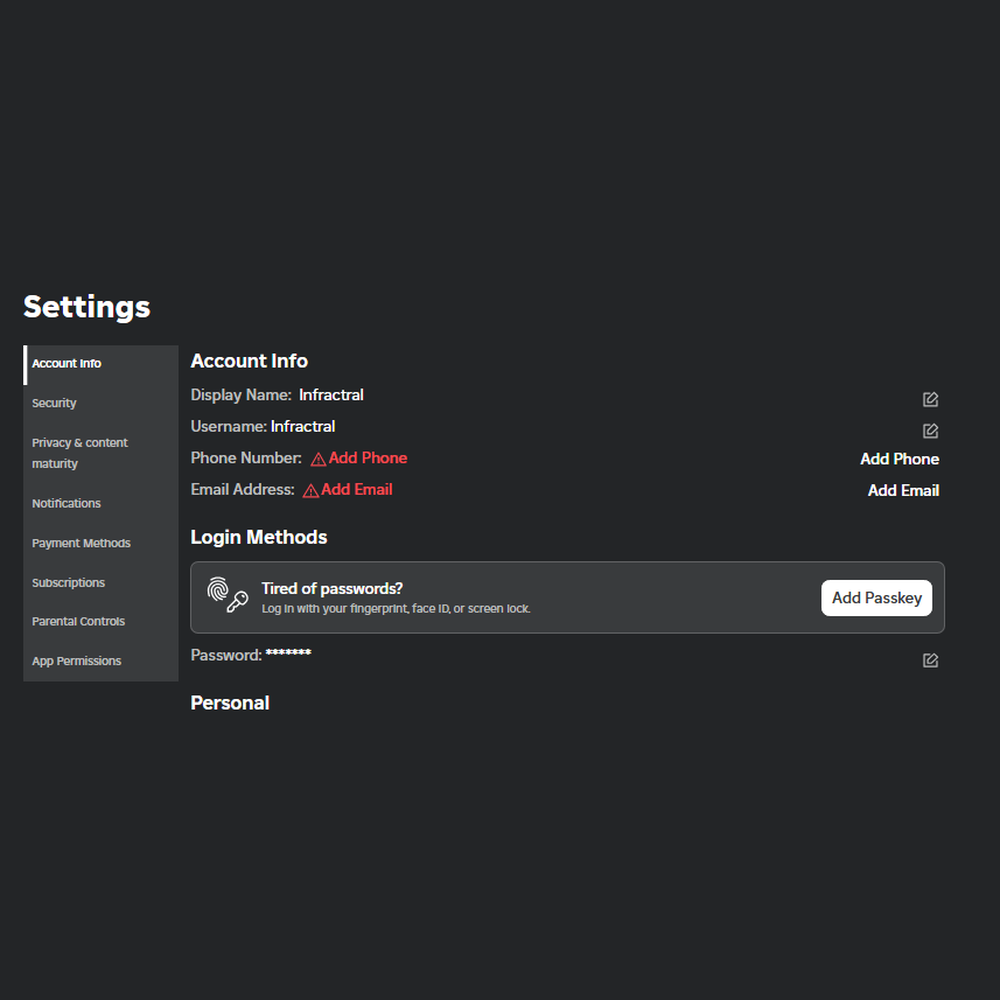Click the Account Info section heading

[x=249, y=361]
